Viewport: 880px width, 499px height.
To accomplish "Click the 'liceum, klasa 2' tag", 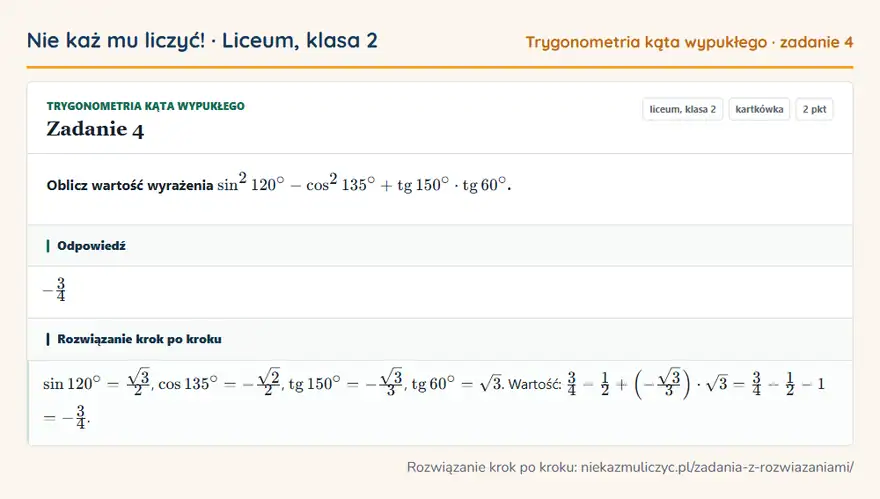I will [682, 109].
